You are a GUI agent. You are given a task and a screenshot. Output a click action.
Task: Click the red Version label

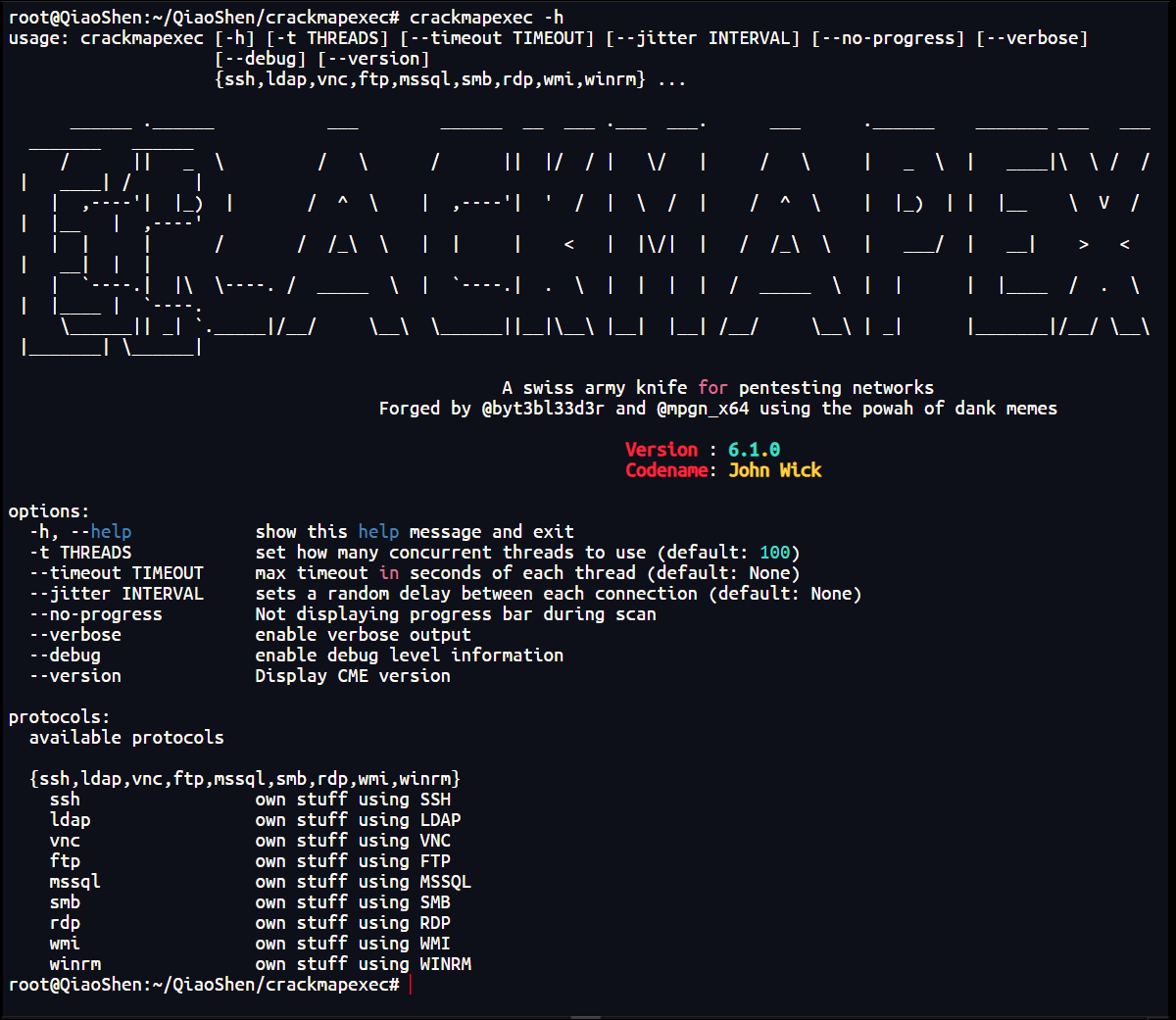tap(661, 450)
